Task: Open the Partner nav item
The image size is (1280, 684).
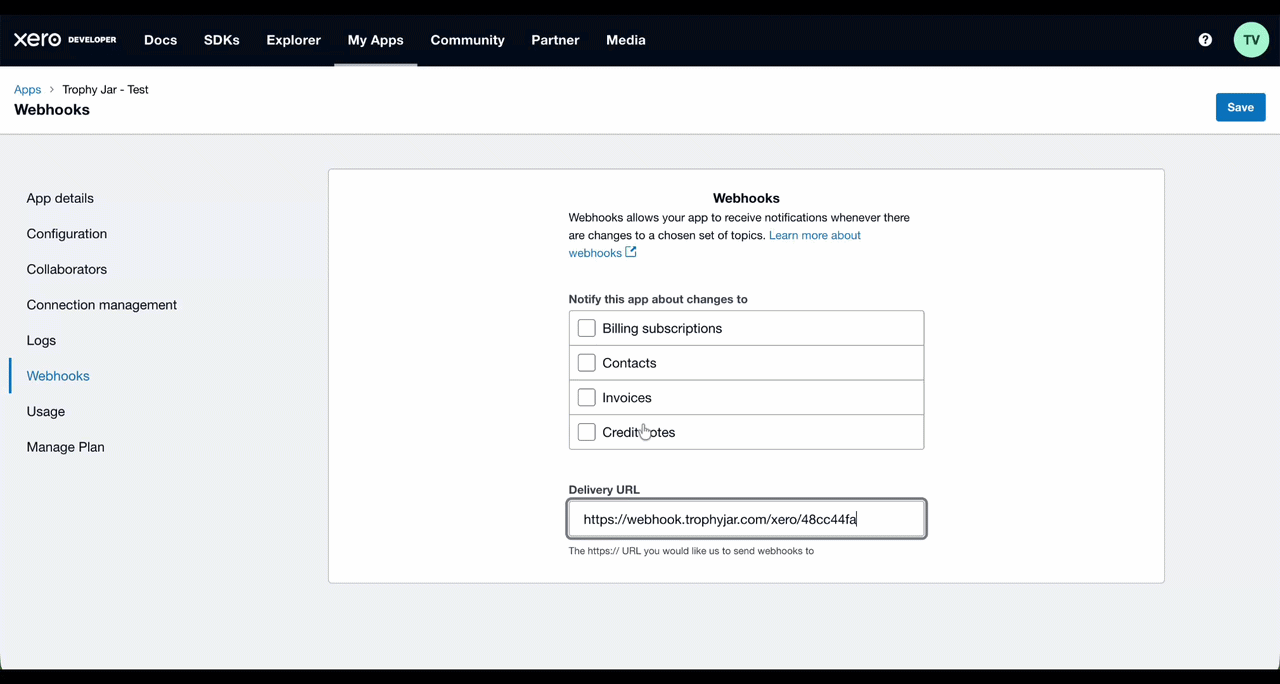Action: [555, 40]
